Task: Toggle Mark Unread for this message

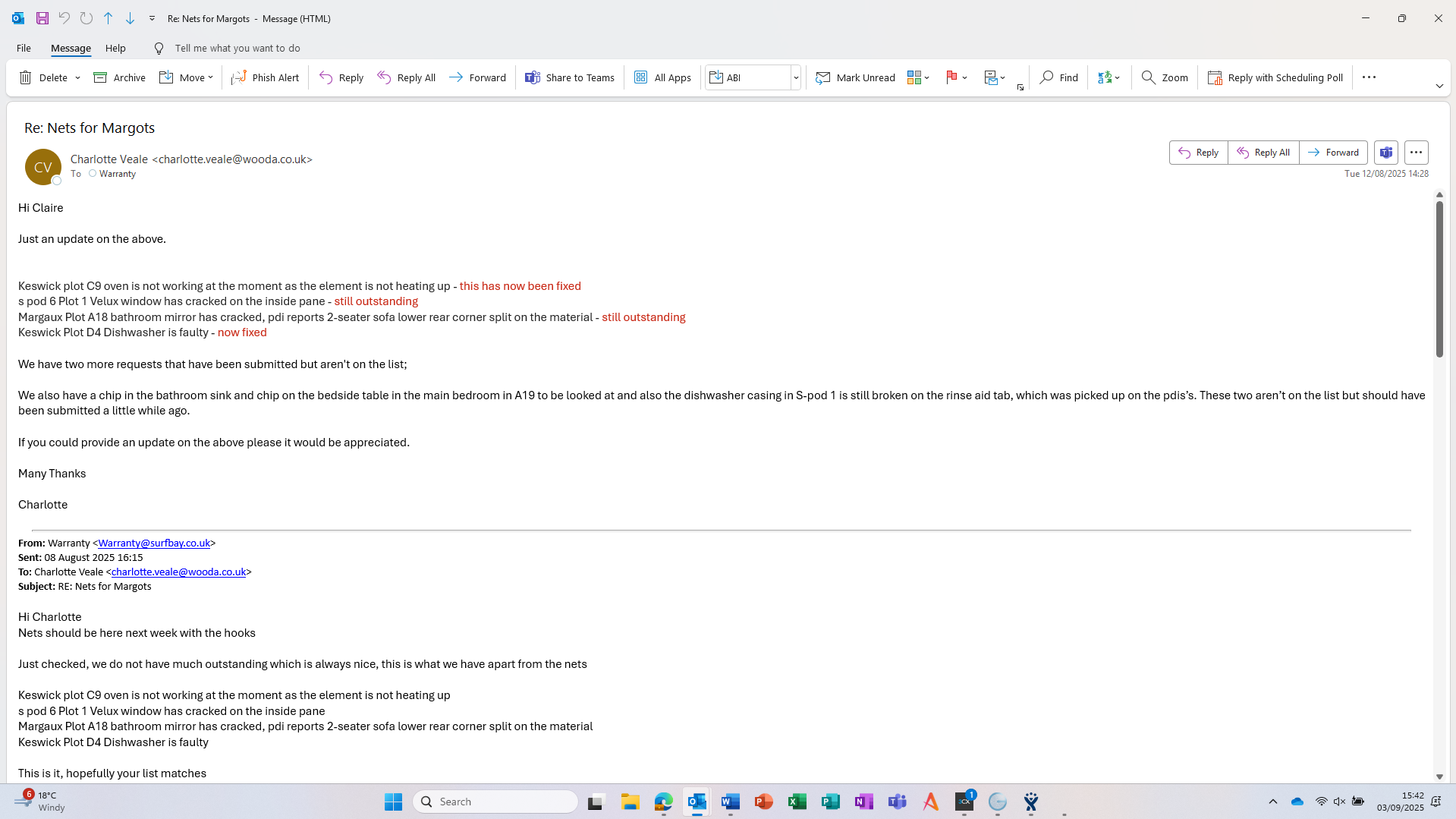Action: [855, 77]
